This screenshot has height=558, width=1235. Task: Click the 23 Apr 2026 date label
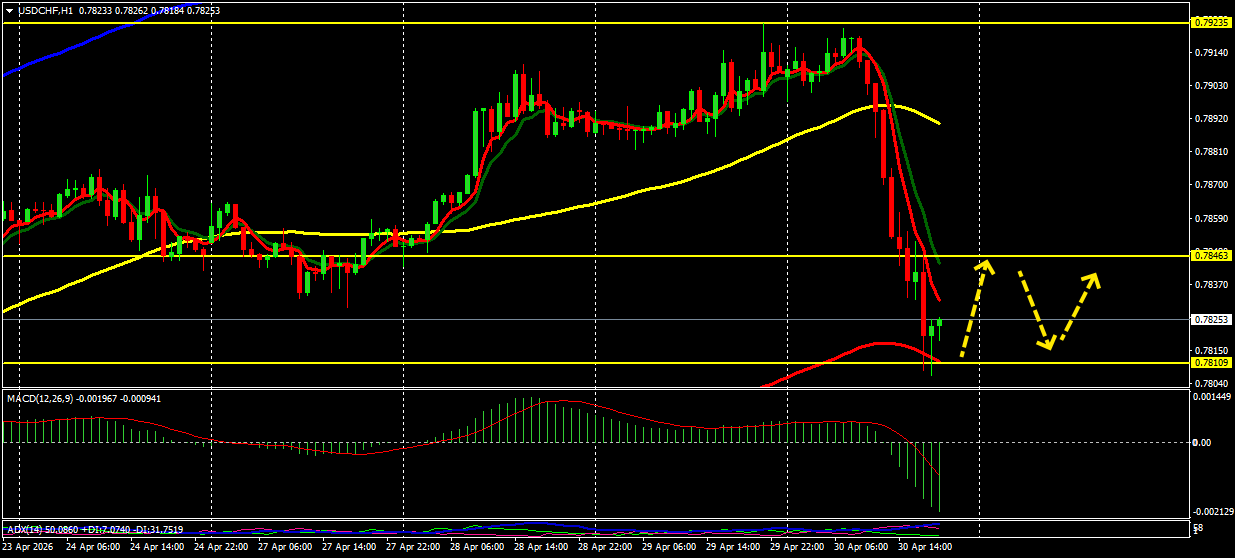[x=29, y=548]
